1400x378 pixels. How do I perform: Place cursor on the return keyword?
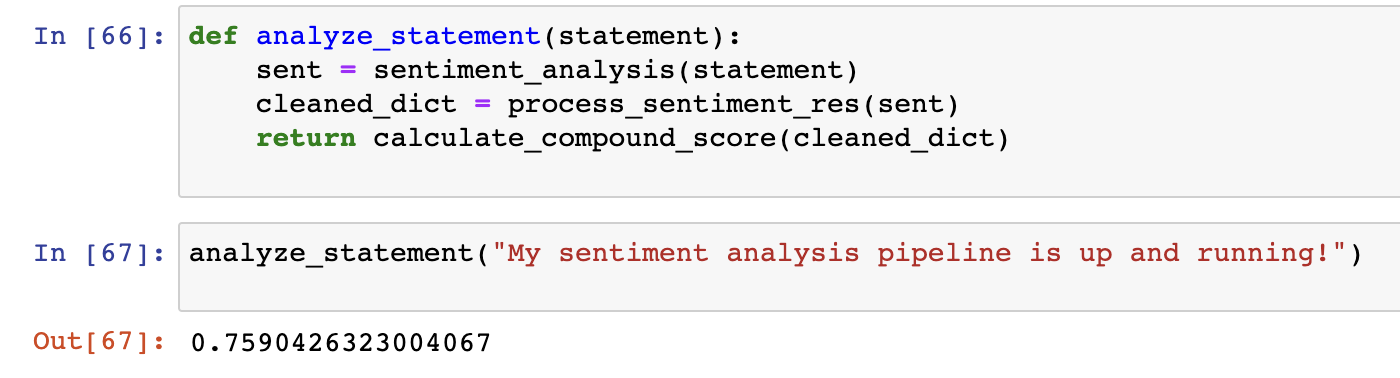tap(306, 137)
